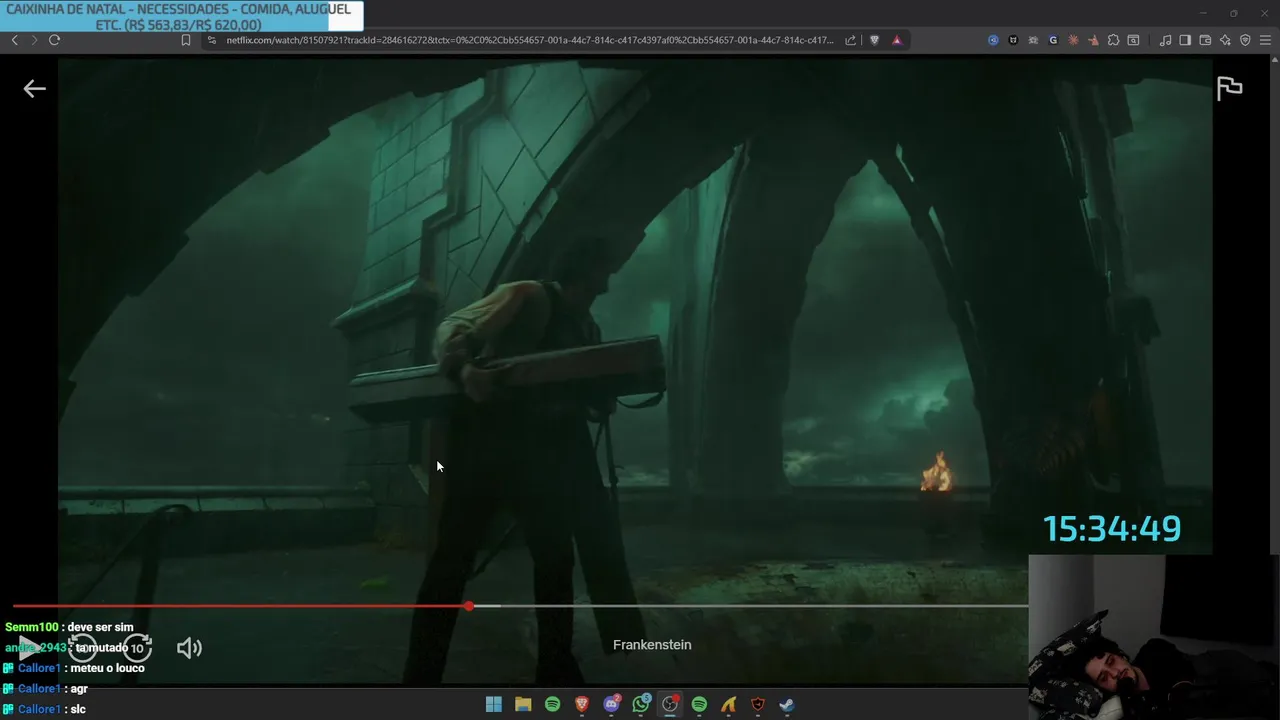Screen dimensions: 1280x720
Task: Toggle the browser sidebar panel
Action: pyautogui.click(x=1185, y=40)
